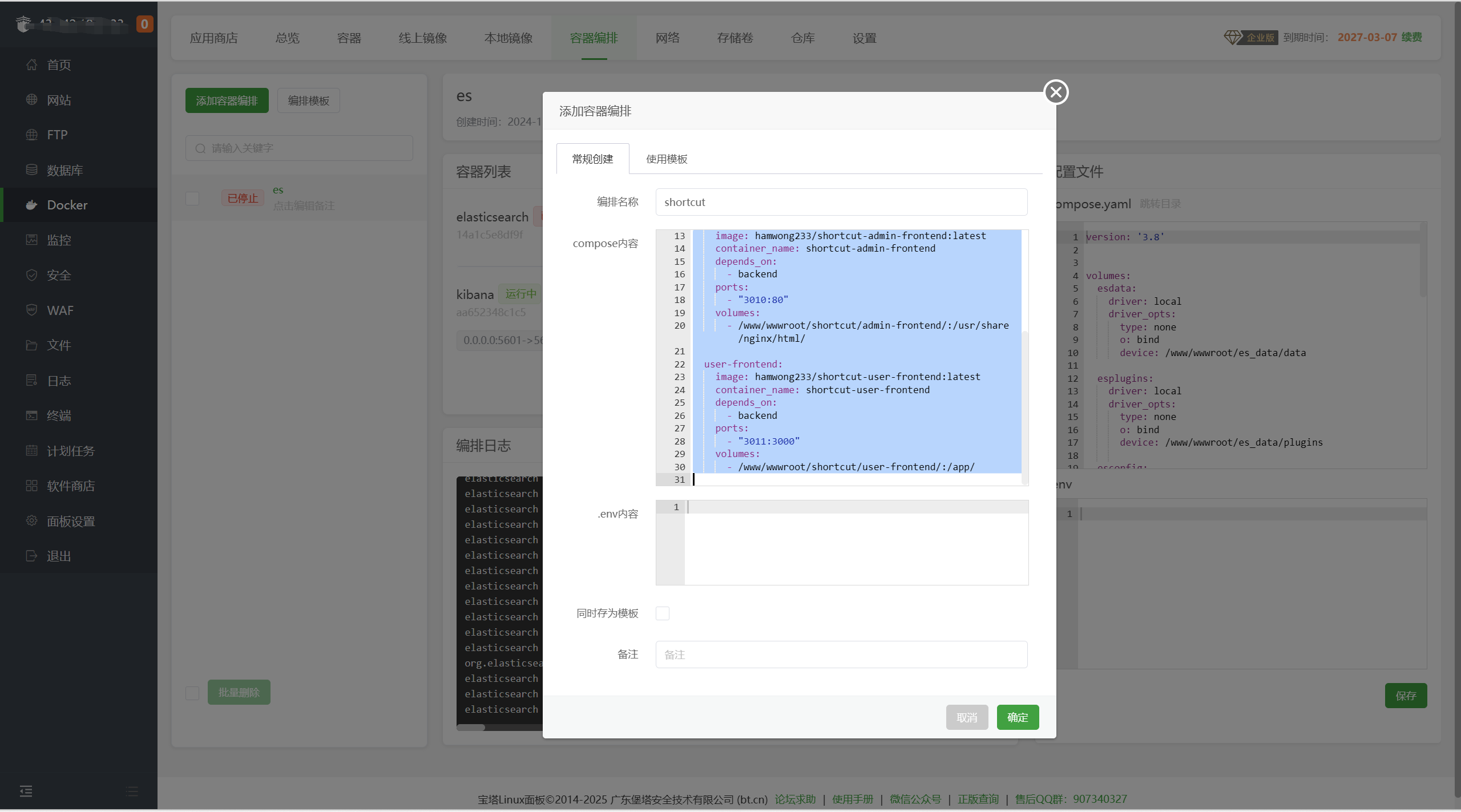Screen dimensions: 1461x812
Task: Open the 正版查询 footer link
Action: click(978, 799)
